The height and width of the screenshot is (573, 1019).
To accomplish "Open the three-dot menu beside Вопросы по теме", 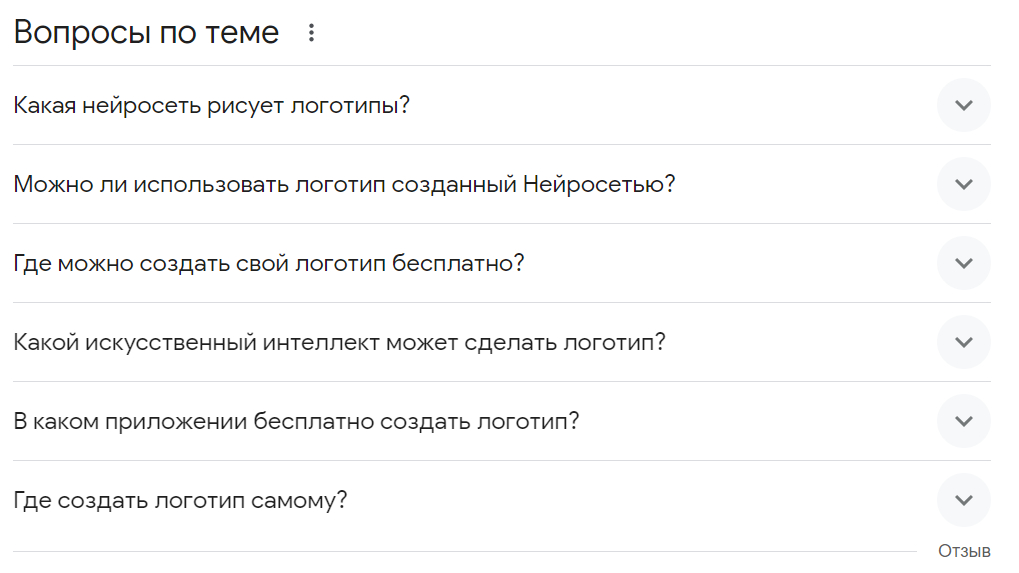I will click(x=311, y=33).
